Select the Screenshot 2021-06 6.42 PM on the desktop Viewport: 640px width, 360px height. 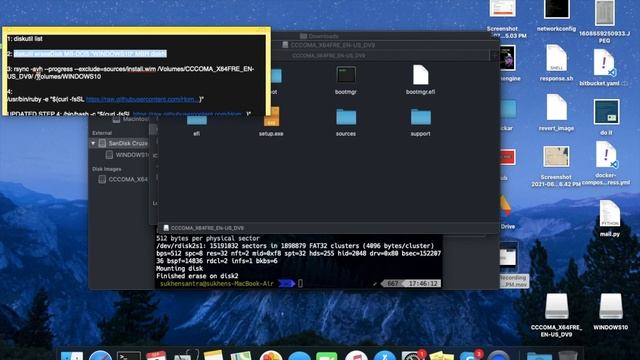[x=556, y=166]
